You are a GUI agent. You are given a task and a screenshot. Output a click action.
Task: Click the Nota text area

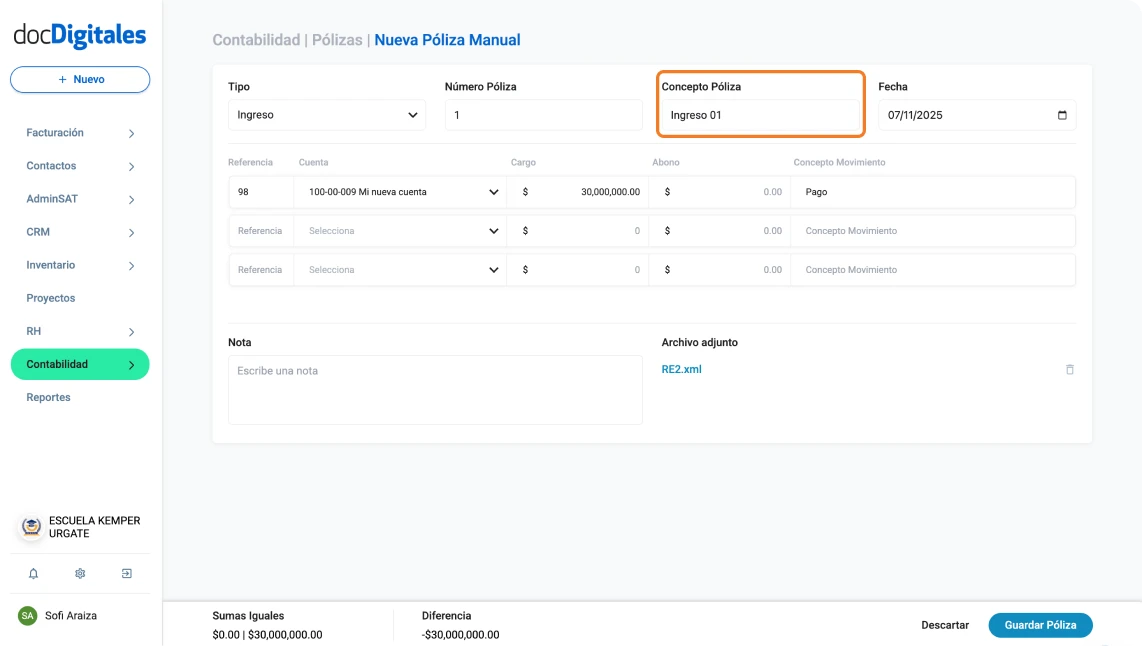click(x=435, y=390)
